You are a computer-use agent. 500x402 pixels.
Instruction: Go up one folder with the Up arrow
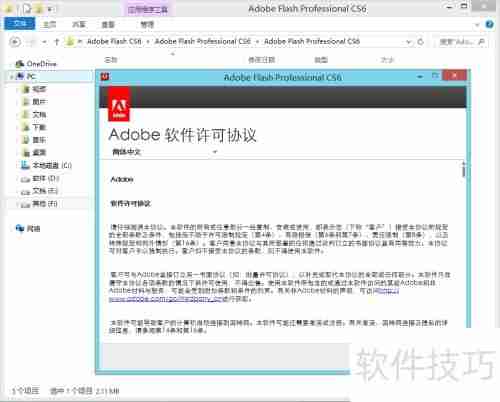click(57, 42)
